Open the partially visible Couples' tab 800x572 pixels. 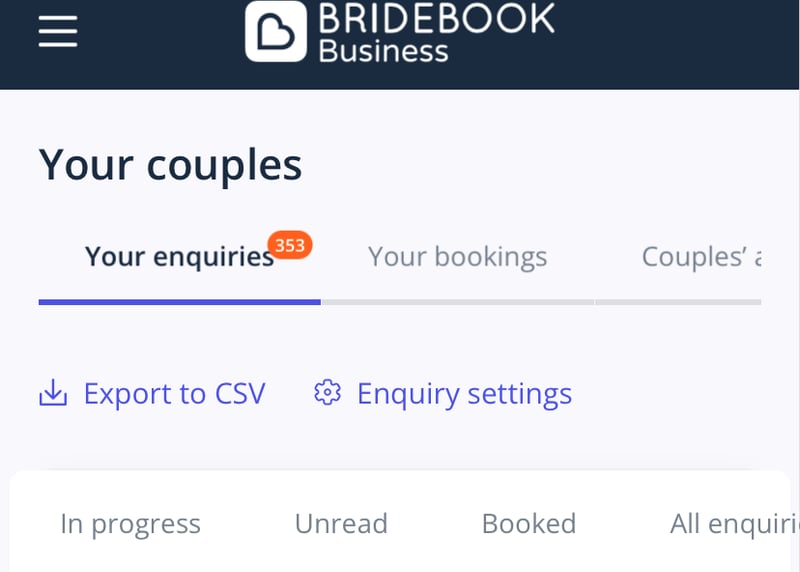click(x=701, y=258)
